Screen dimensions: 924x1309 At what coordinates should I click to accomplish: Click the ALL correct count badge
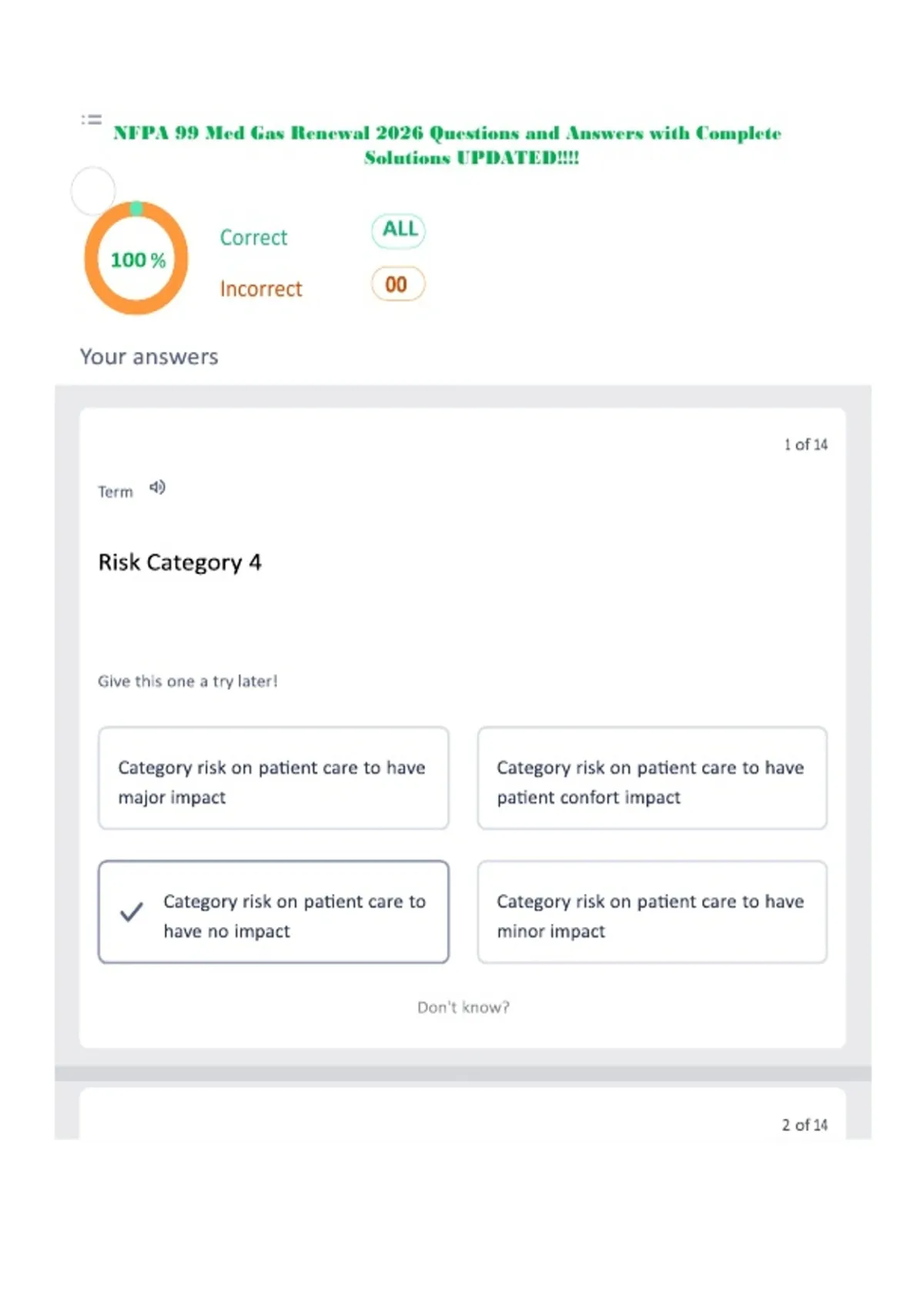(x=399, y=230)
